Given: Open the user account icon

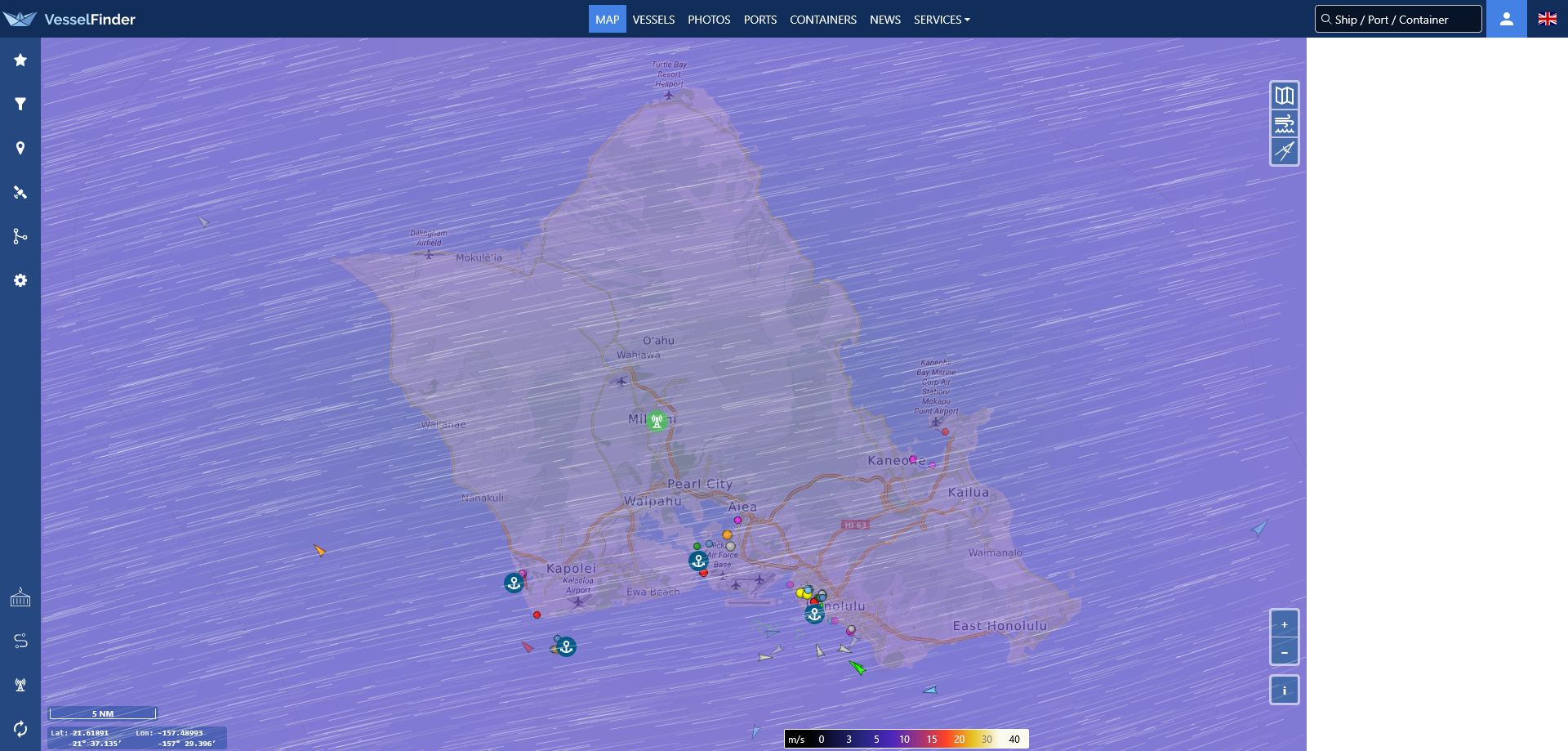Looking at the screenshot, I should click(x=1507, y=19).
